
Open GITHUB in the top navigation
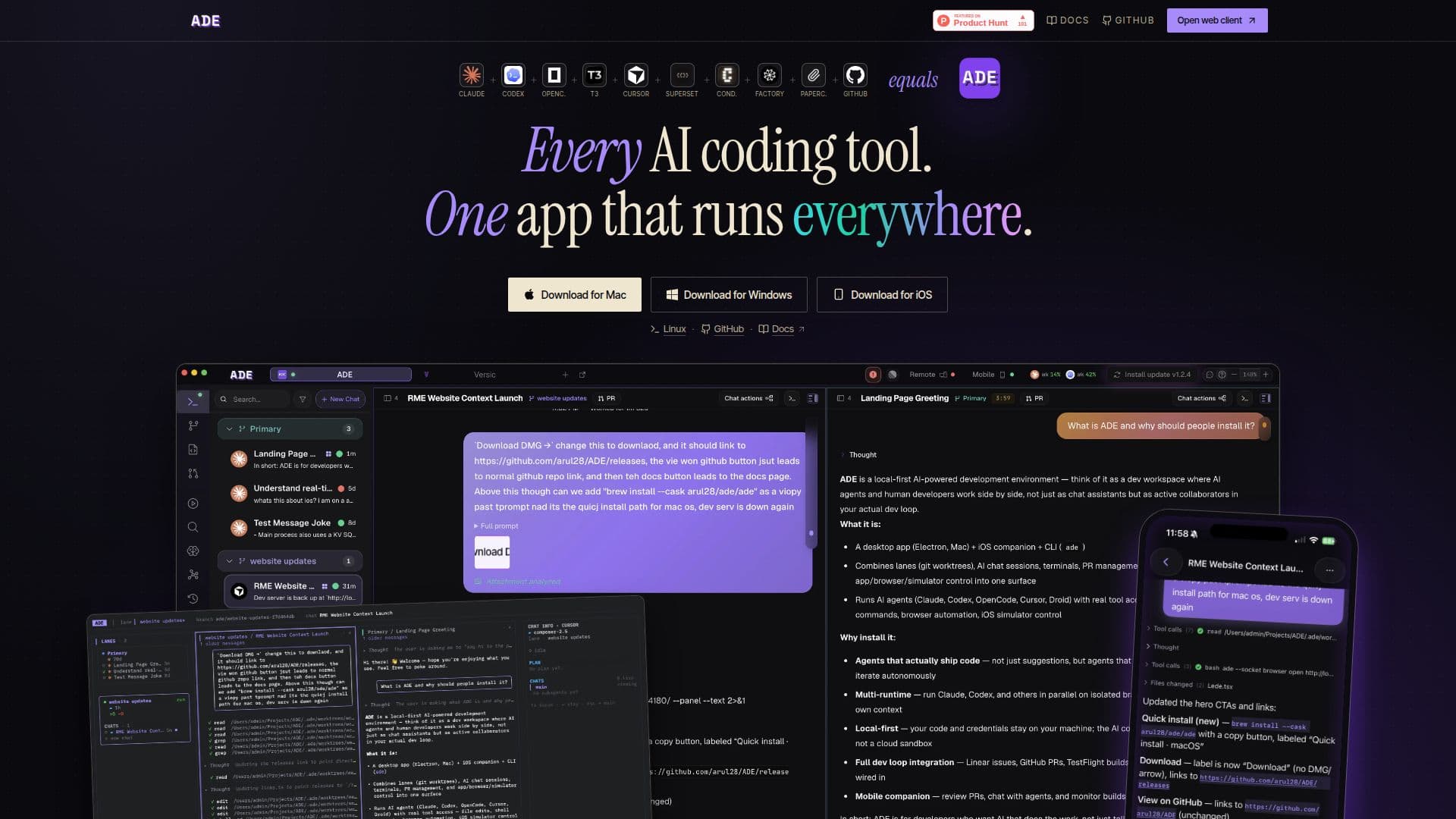pyautogui.click(x=1128, y=20)
